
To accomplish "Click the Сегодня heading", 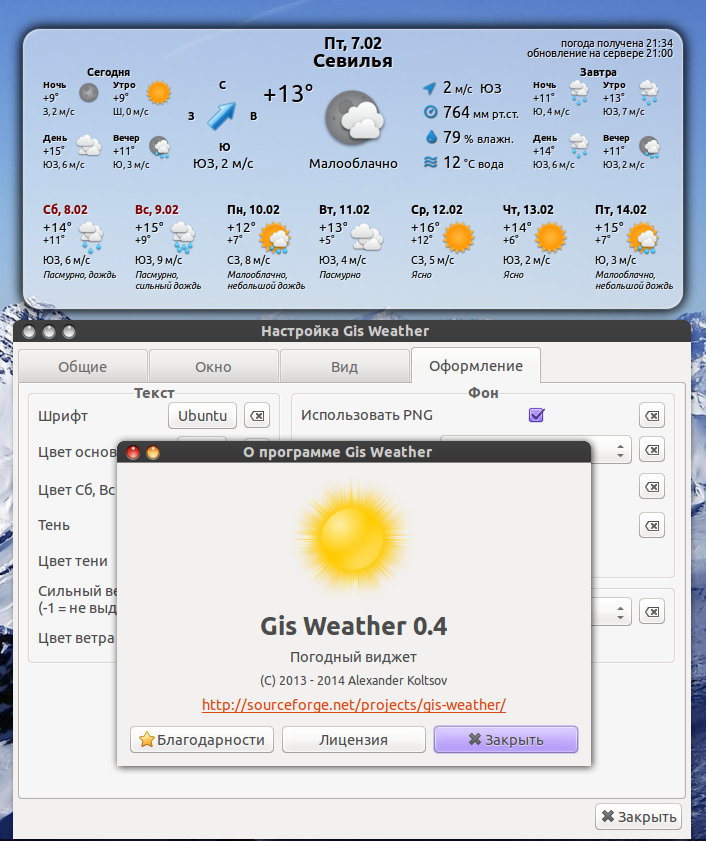I will click(x=108, y=72).
